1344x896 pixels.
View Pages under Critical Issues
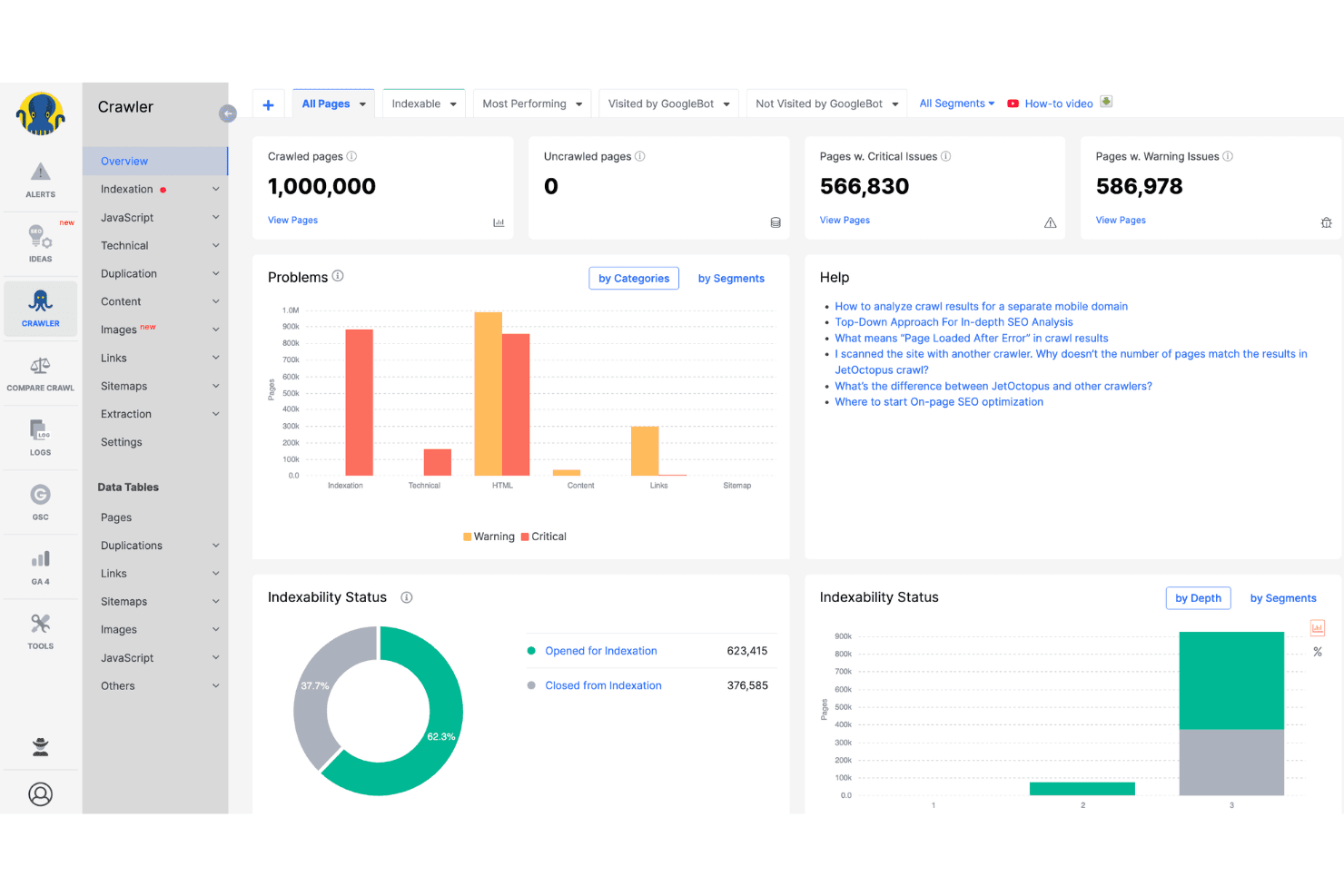click(x=845, y=221)
